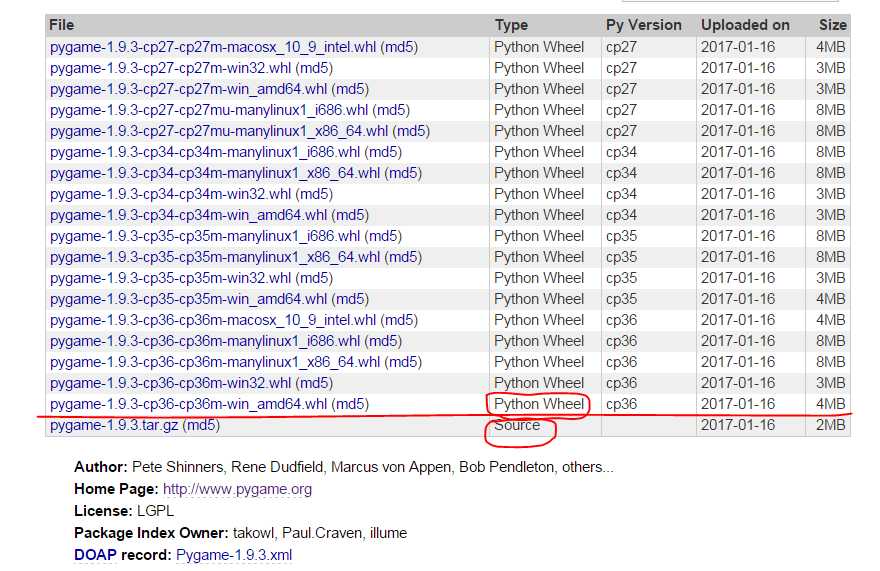
Task: Open pygame-1.9.3-cp34-cp34m-win32.whl link
Action: click(x=171, y=194)
